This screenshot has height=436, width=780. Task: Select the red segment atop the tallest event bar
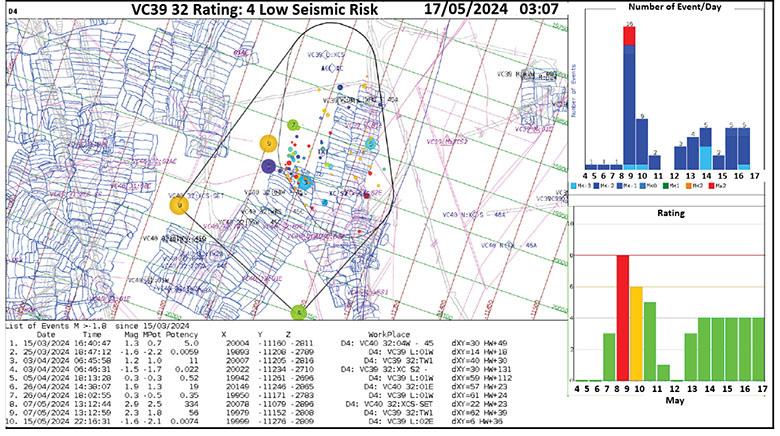[x=629, y=36]
